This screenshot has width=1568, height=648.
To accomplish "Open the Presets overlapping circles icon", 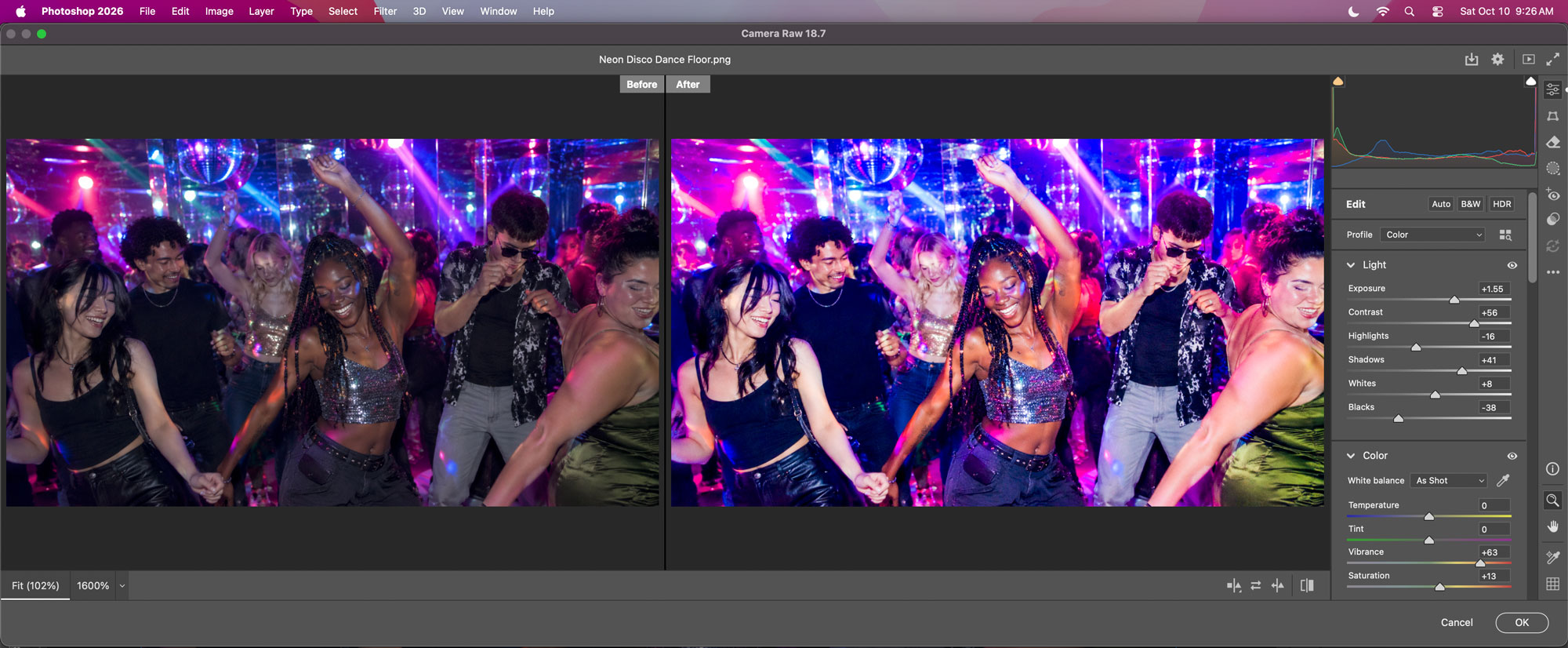I will click(1552, 220).
